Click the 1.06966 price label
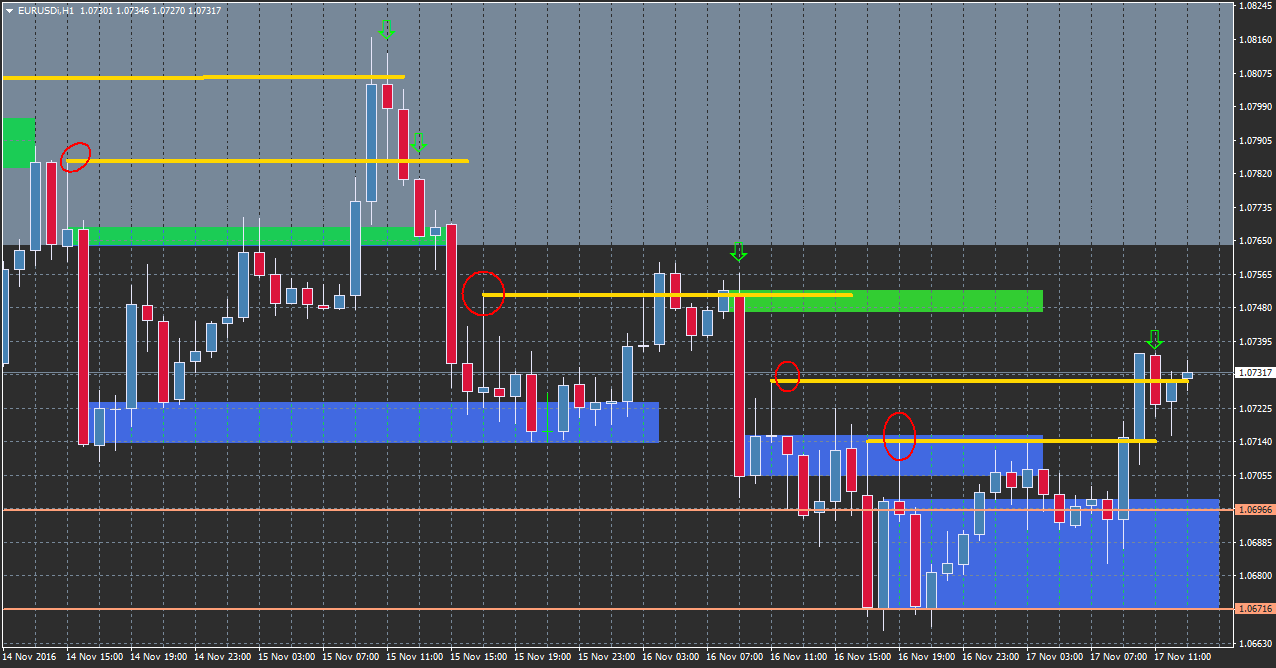The height and width of the screenshot is (668, 1276). point(1255,510)
